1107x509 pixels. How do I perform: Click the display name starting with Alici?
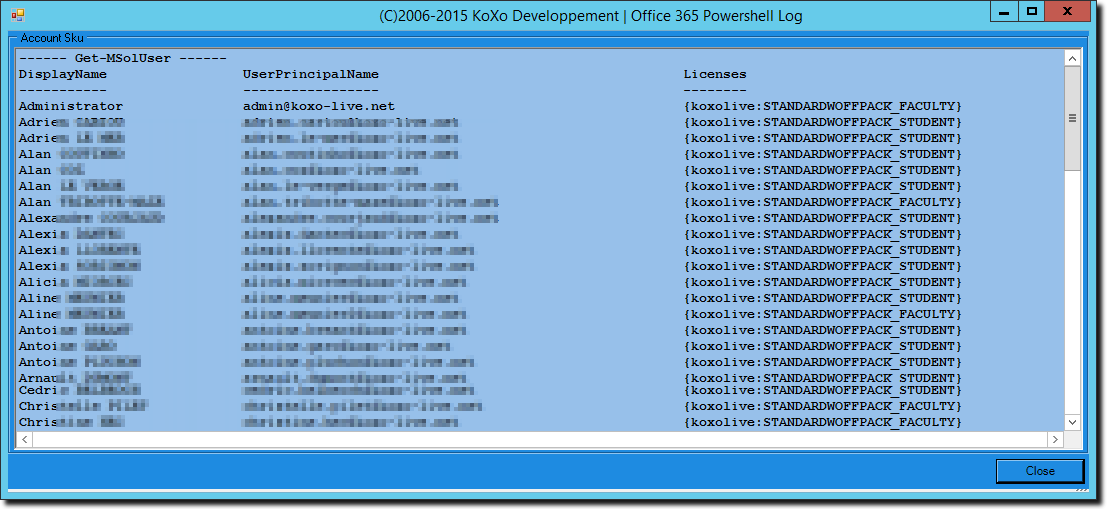[76, 282]
